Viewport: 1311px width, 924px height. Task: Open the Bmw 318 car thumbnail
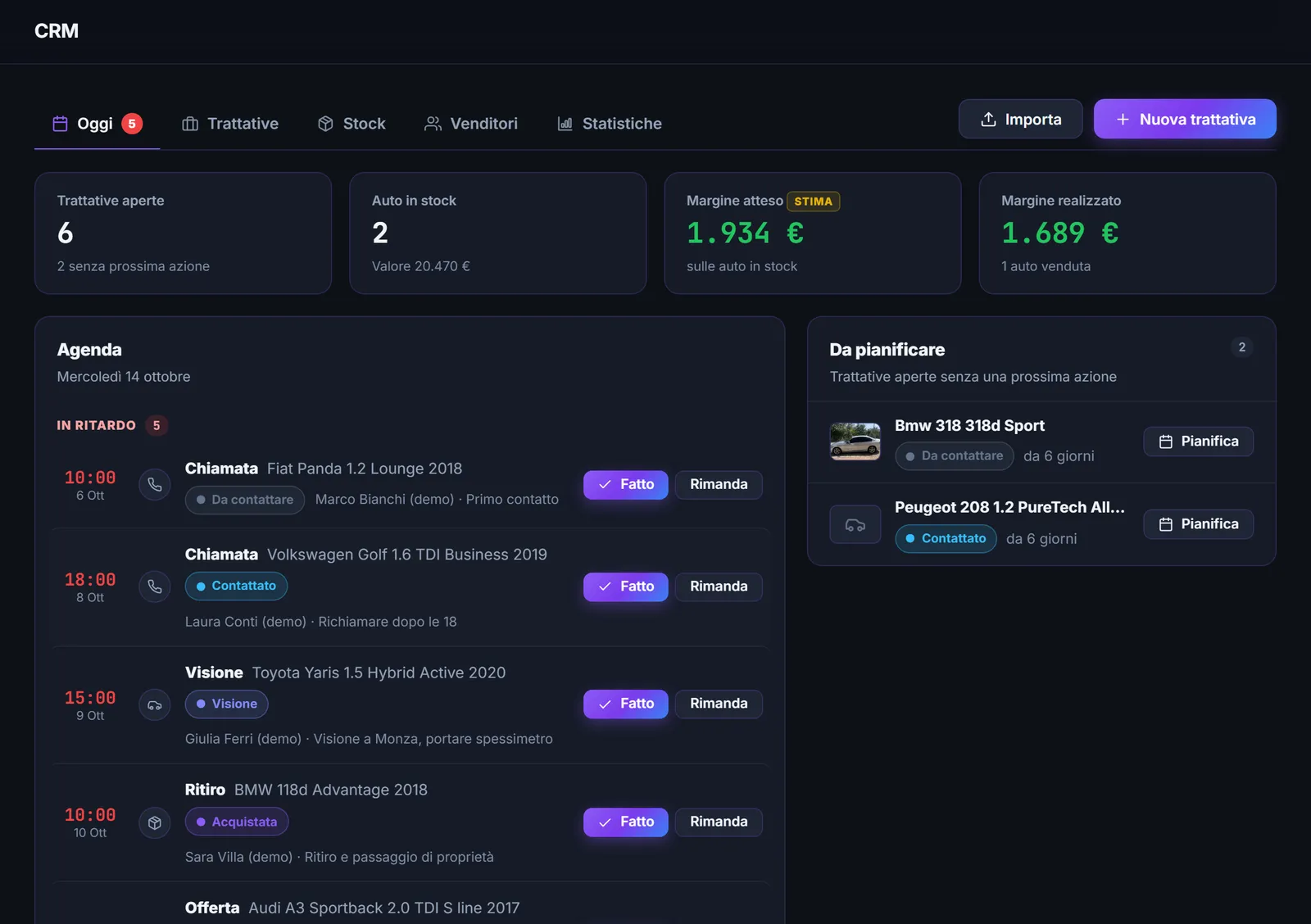pos(855,442)
